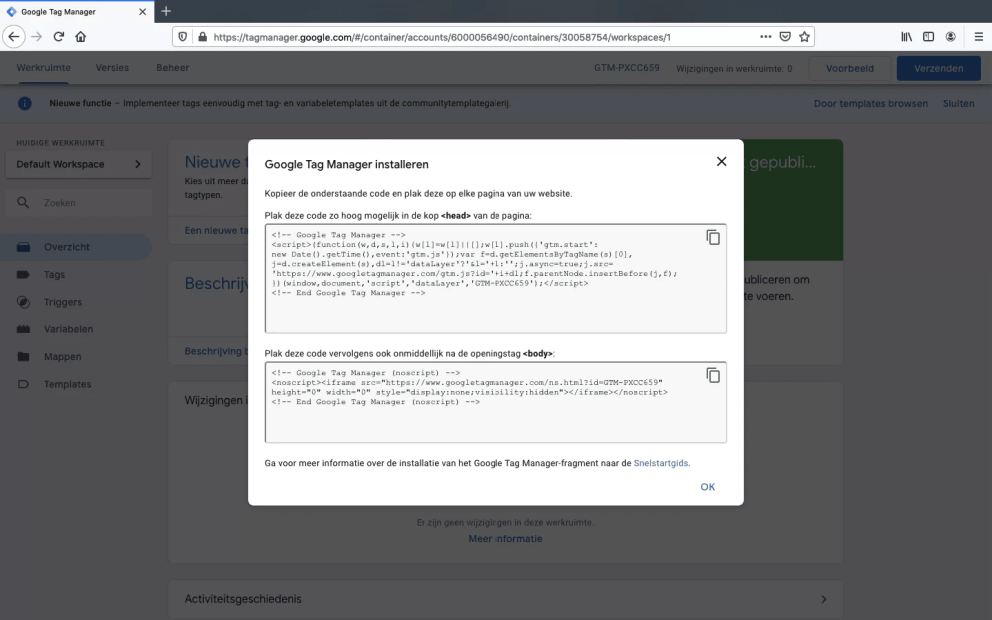Open Overzicht in the sidebar
The height and width of the screenshot is (620, 992).
click(75, 247)
